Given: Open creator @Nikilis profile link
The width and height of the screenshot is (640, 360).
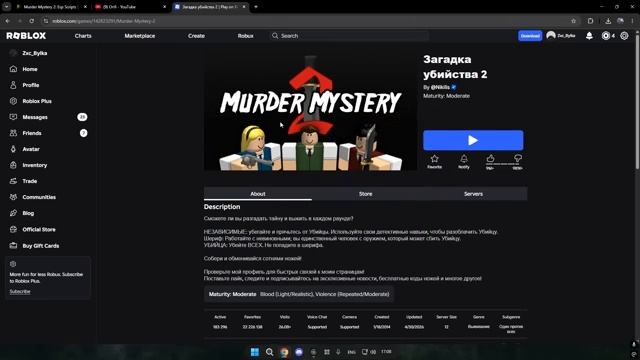Looking at the screenshot, I should coord(440,87).
